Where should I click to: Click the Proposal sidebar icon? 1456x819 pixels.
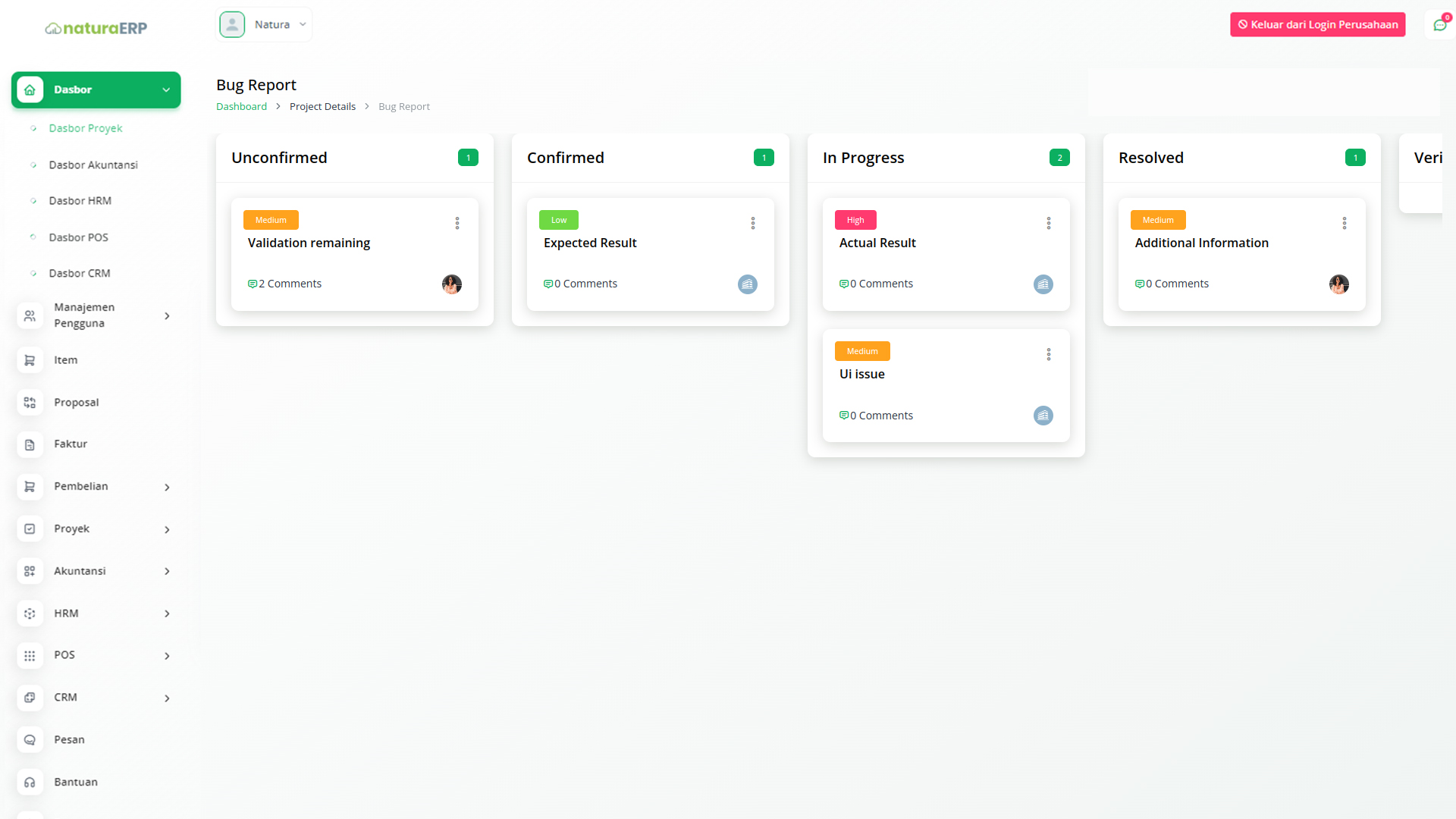pos(30,403)
